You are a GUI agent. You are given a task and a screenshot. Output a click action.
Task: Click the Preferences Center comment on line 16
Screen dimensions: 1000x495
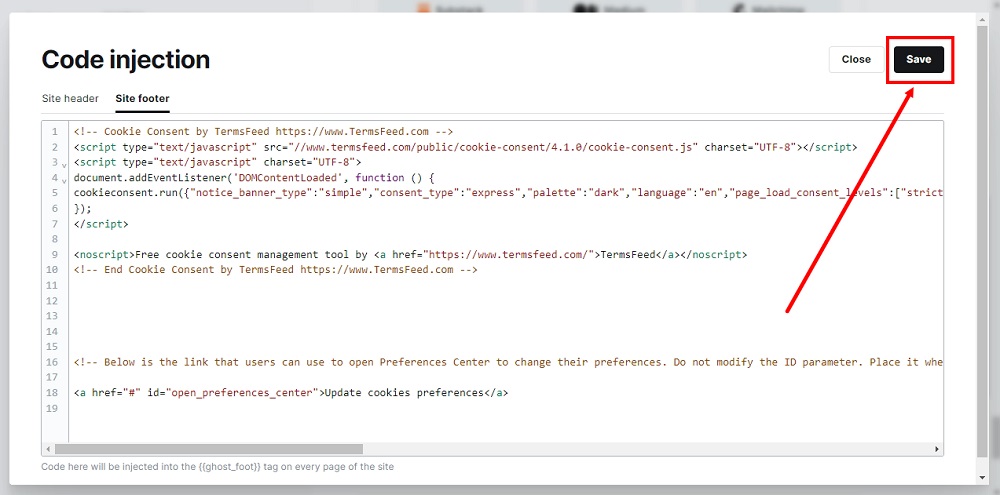pos(508,362)
